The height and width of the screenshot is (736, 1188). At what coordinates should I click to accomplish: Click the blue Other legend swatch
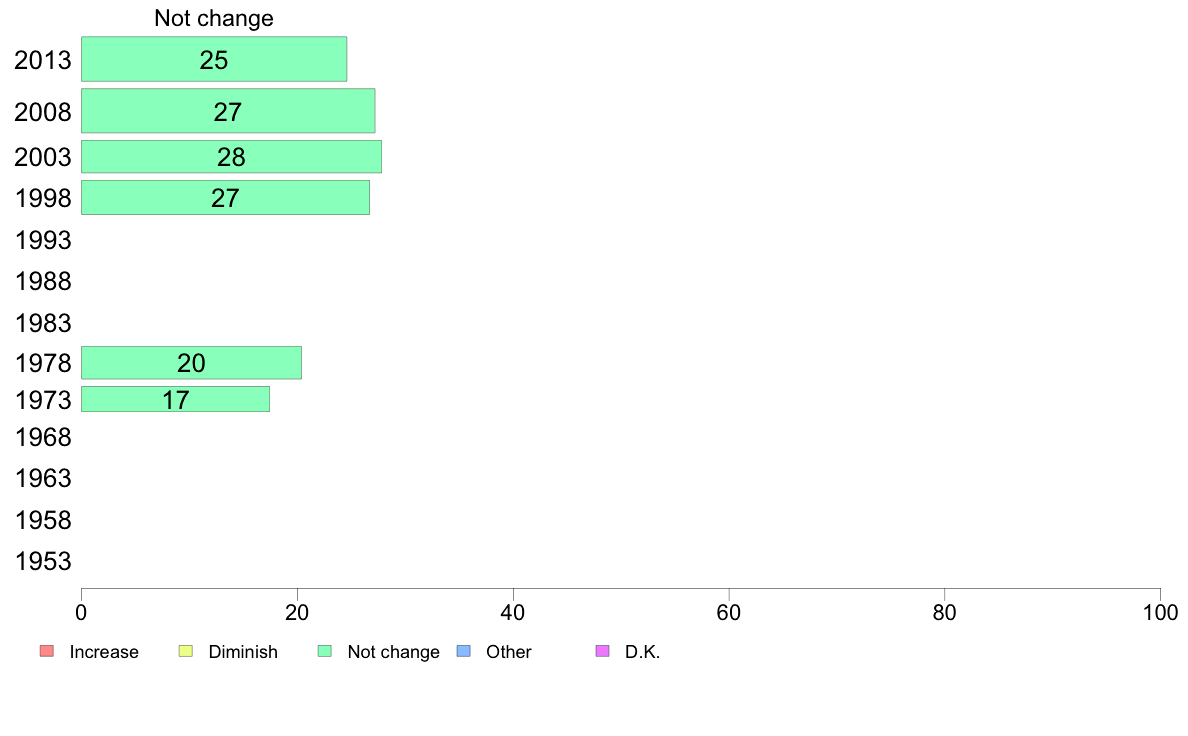[x=464, y=651]
